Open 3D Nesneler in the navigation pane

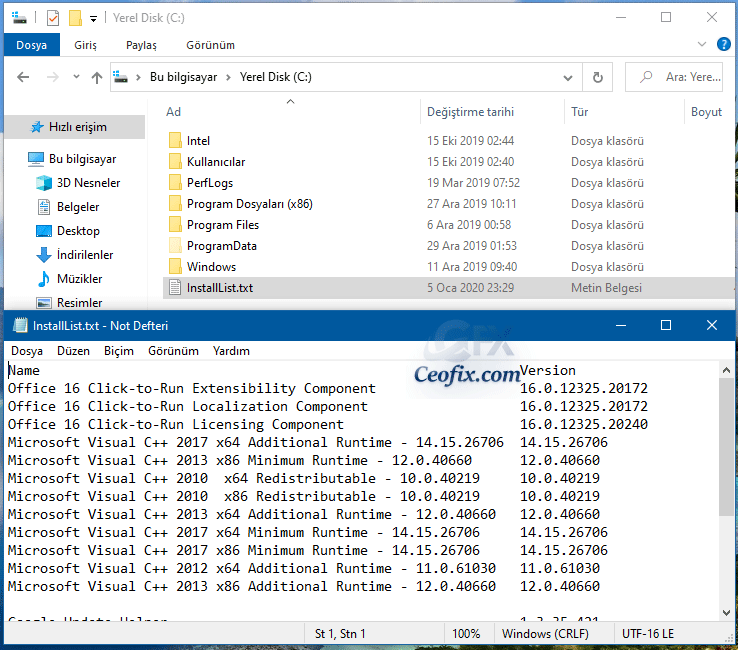(88, 183)
